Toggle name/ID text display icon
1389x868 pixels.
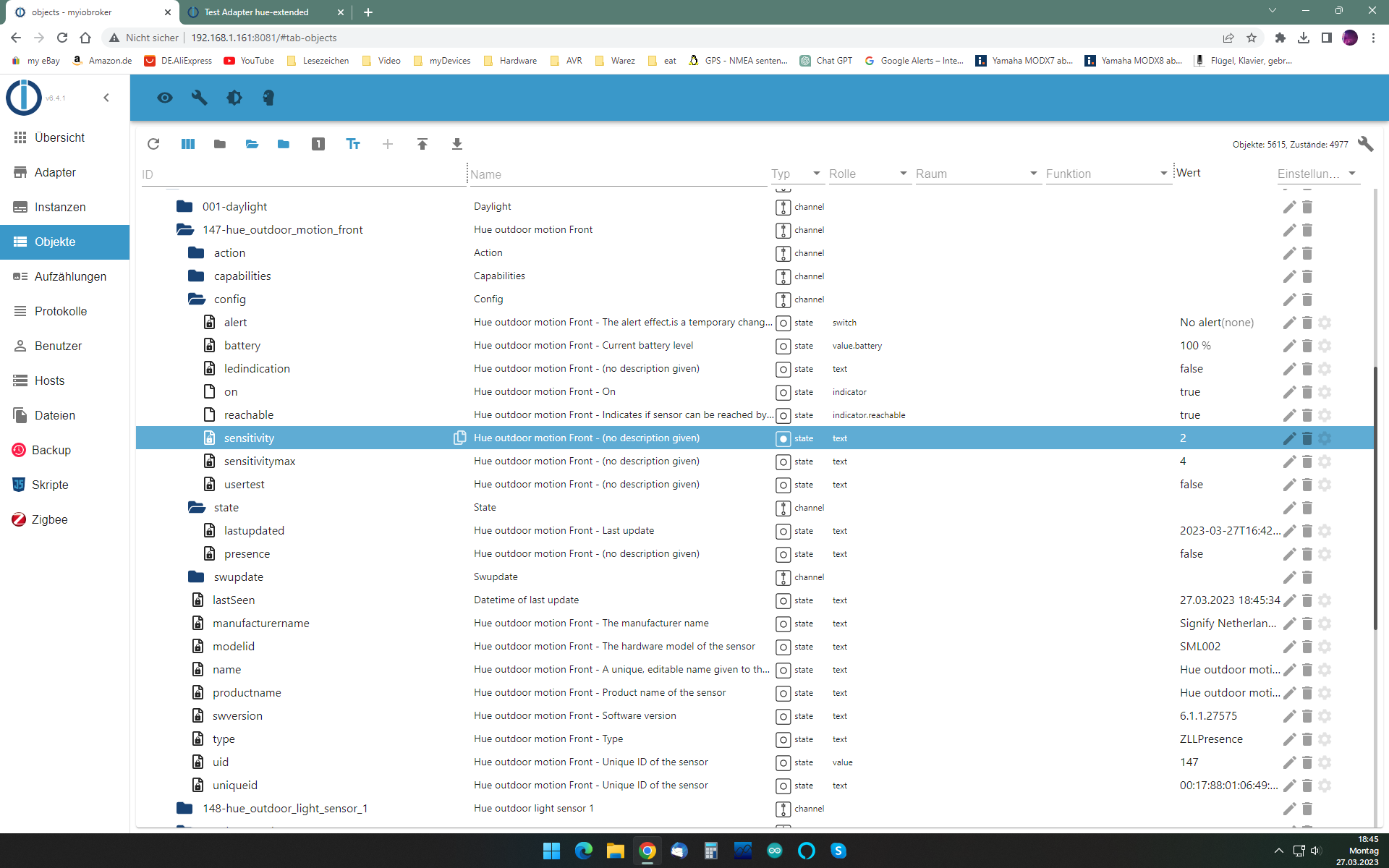[353, 144]
